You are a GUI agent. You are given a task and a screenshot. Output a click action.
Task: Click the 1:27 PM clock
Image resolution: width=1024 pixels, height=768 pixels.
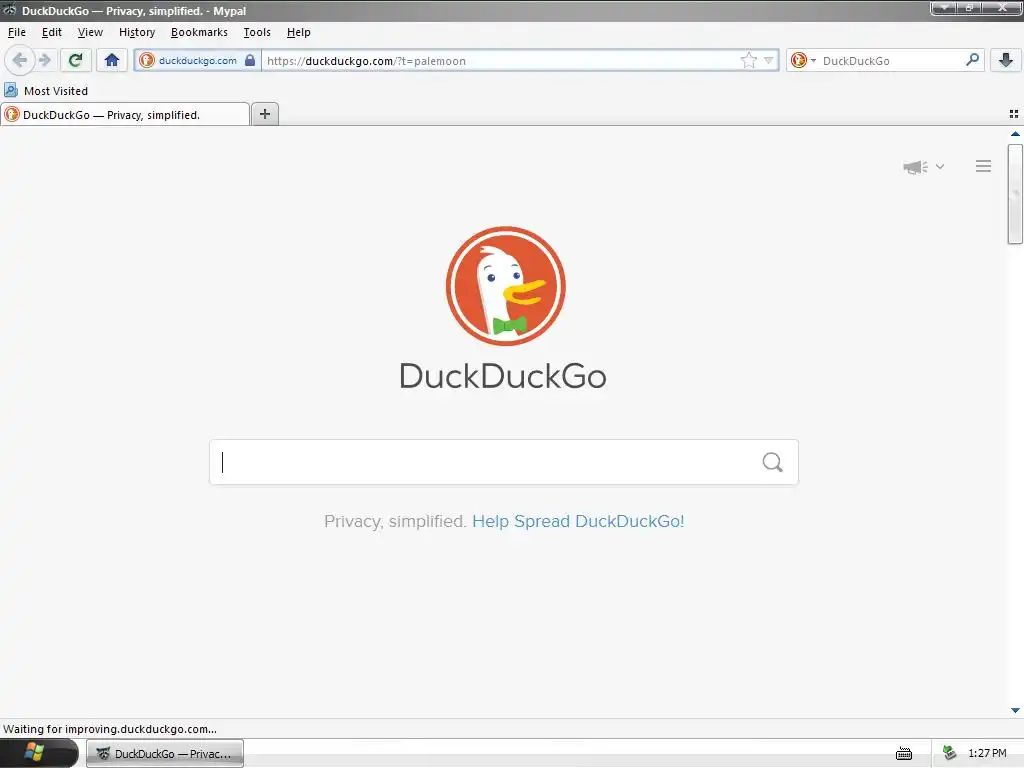point(987,754)
